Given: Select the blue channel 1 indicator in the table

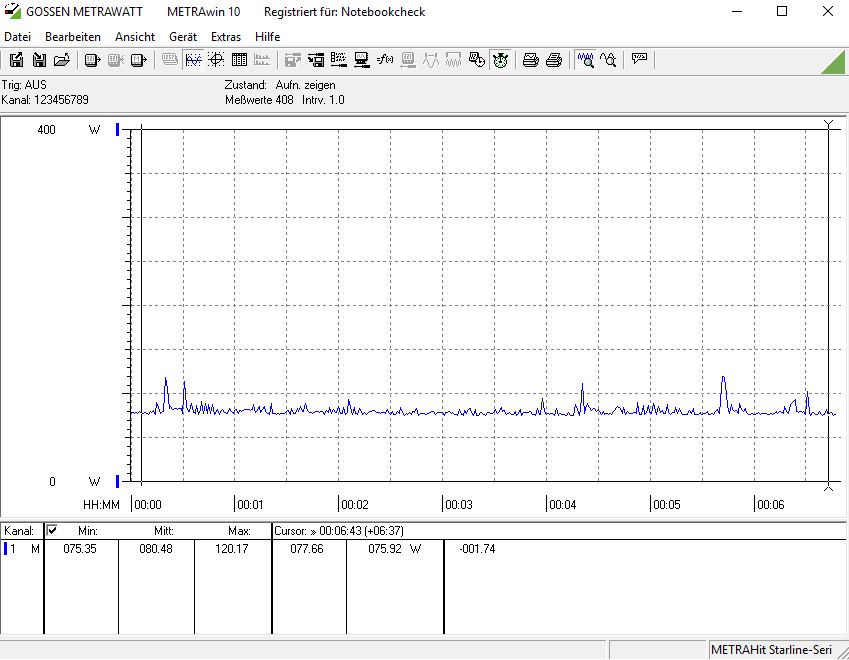Looking at the screenshot, I should [x=5, y=548].
